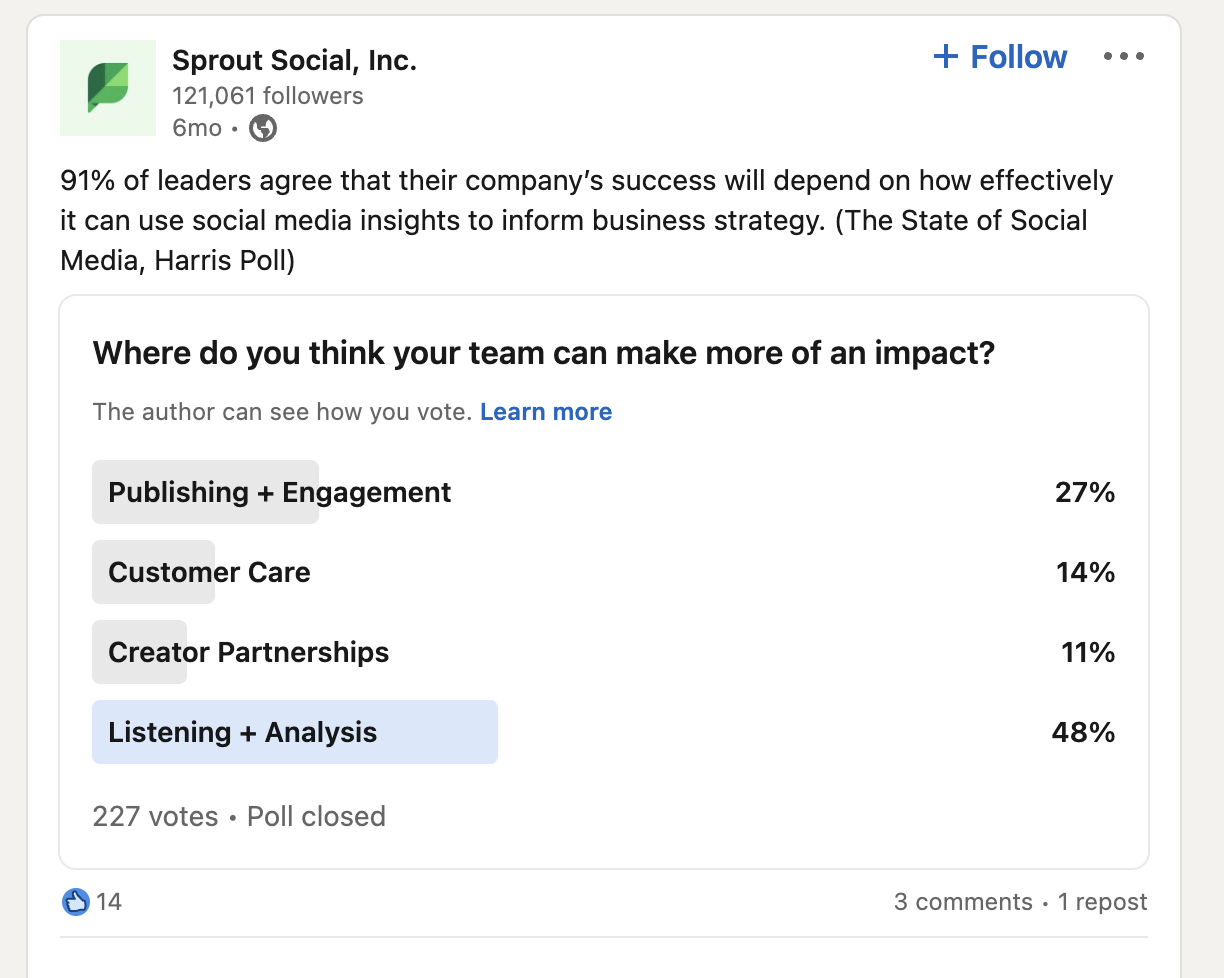Image resolution: width=1224 pixels, height=978 pixels.
Task: Click the 14 reactions count
Action: click(109, 902)
